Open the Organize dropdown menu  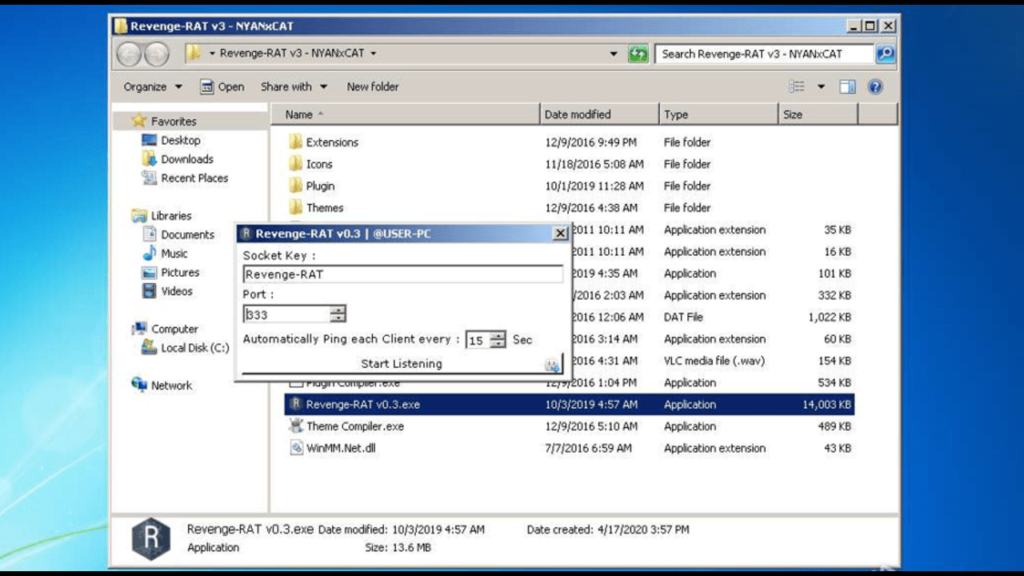click(153, 87)
